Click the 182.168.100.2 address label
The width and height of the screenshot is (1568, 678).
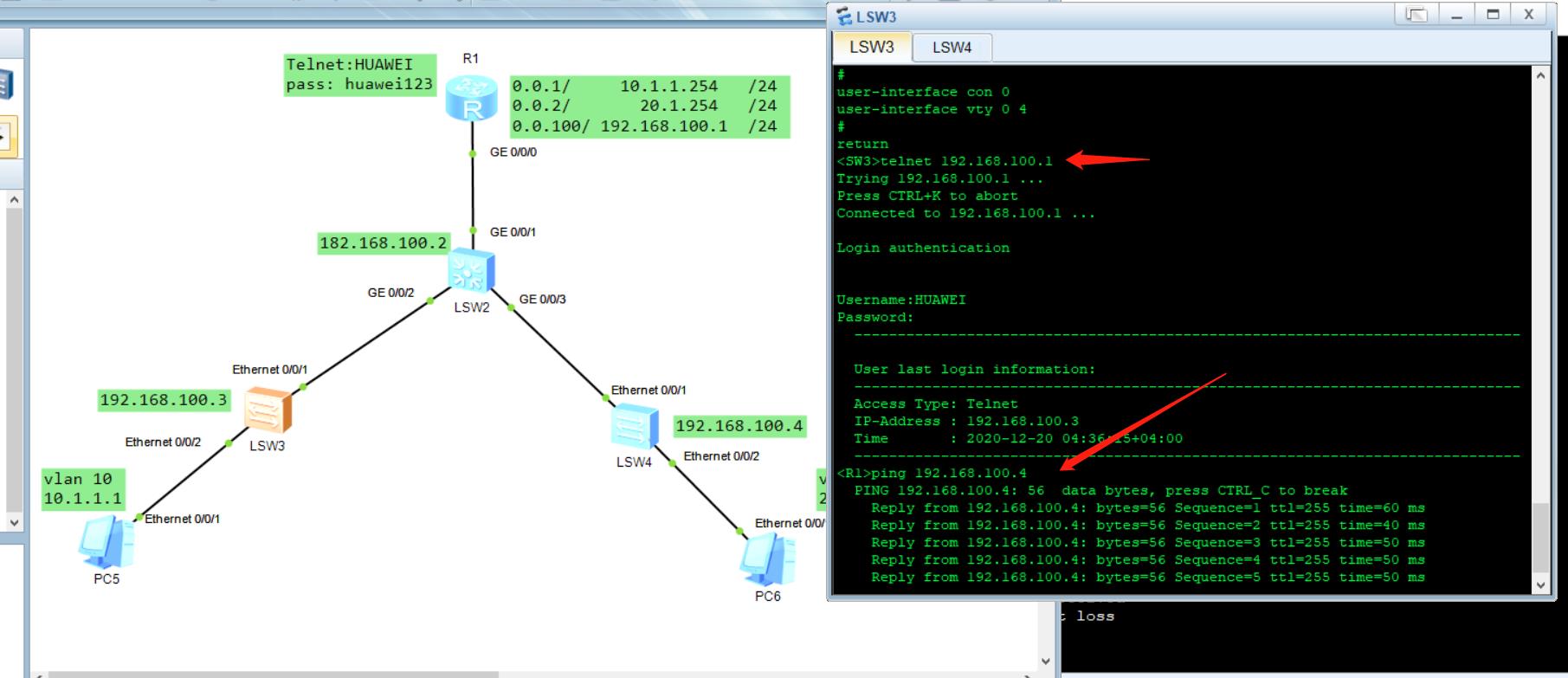tap(384, 242)
